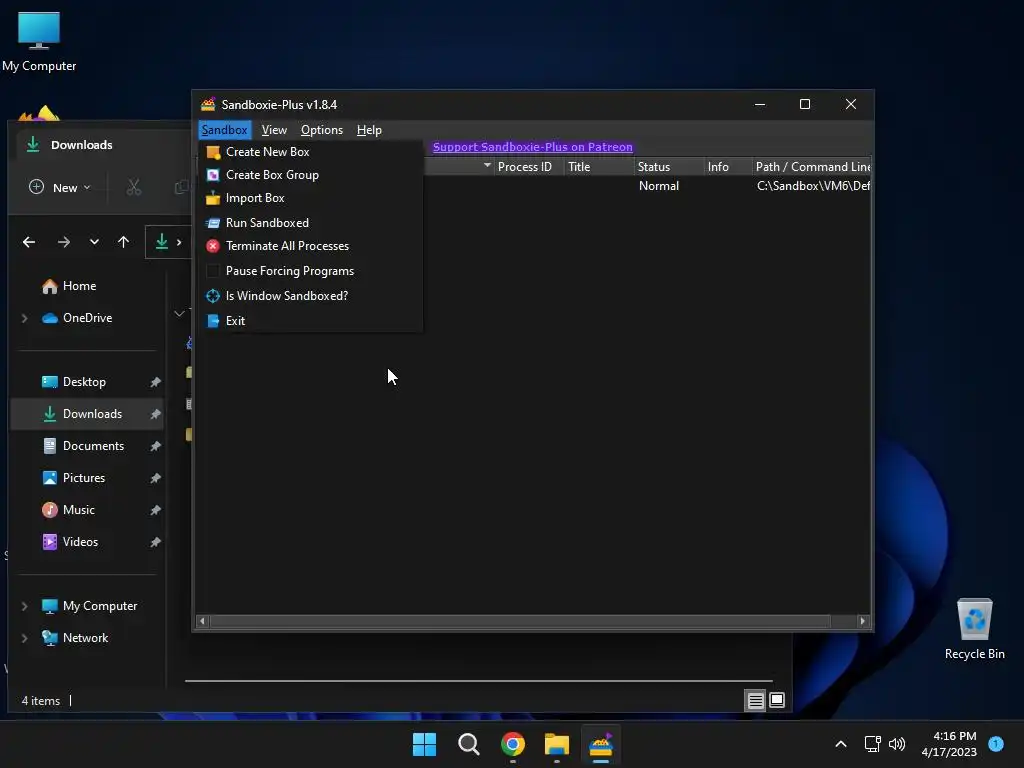Select the C:\Sandbox\VM6 path cell
The height and width of the screenshot is (768, 1024).
813,186
